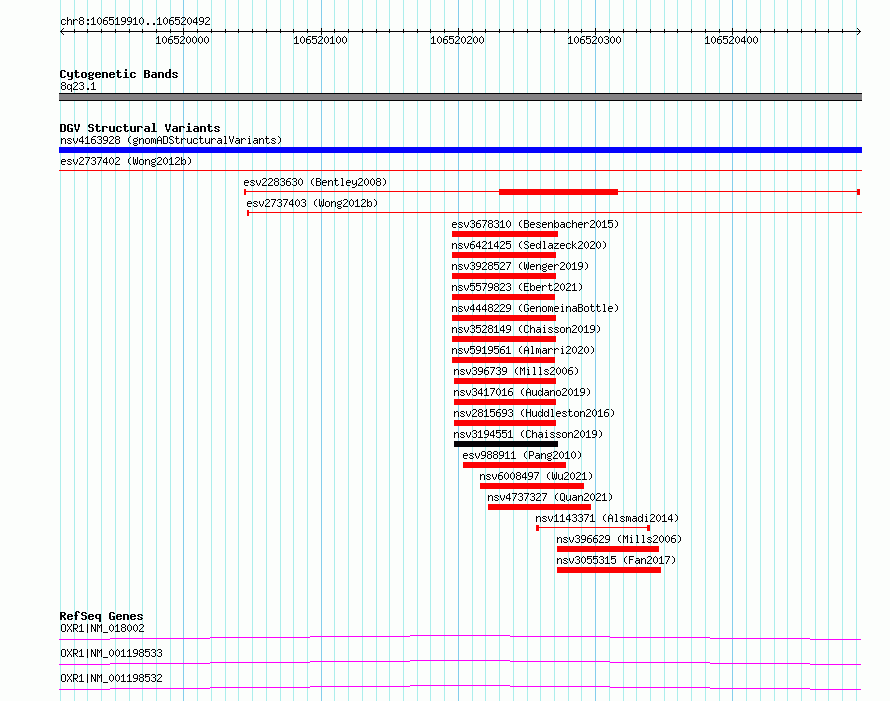The height and width of the screenshot is (701, 890).
Task: Click the RefSeq Genes track title
Action: [101, 616]
